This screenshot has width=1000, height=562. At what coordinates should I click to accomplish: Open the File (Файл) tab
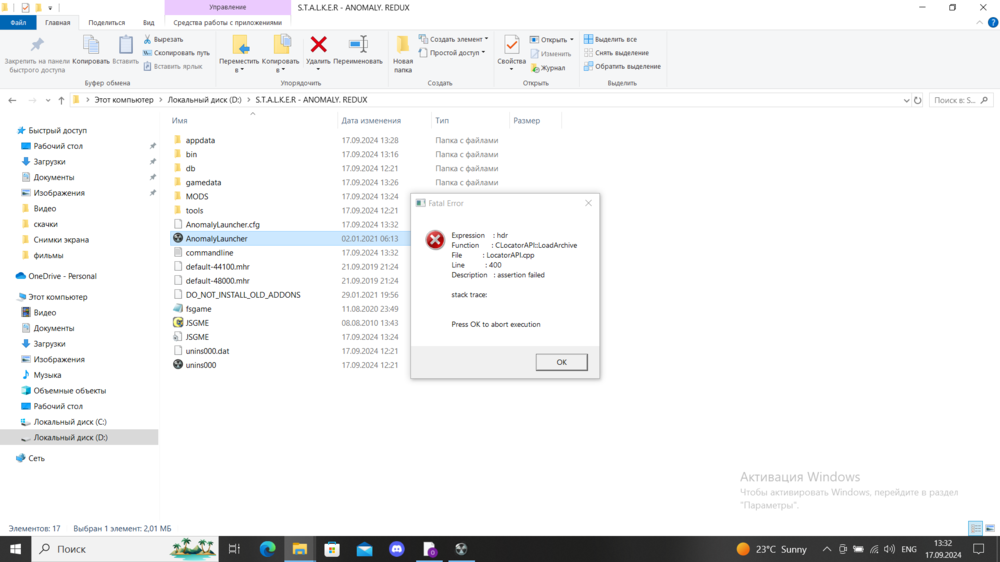[x=18, y=22]
